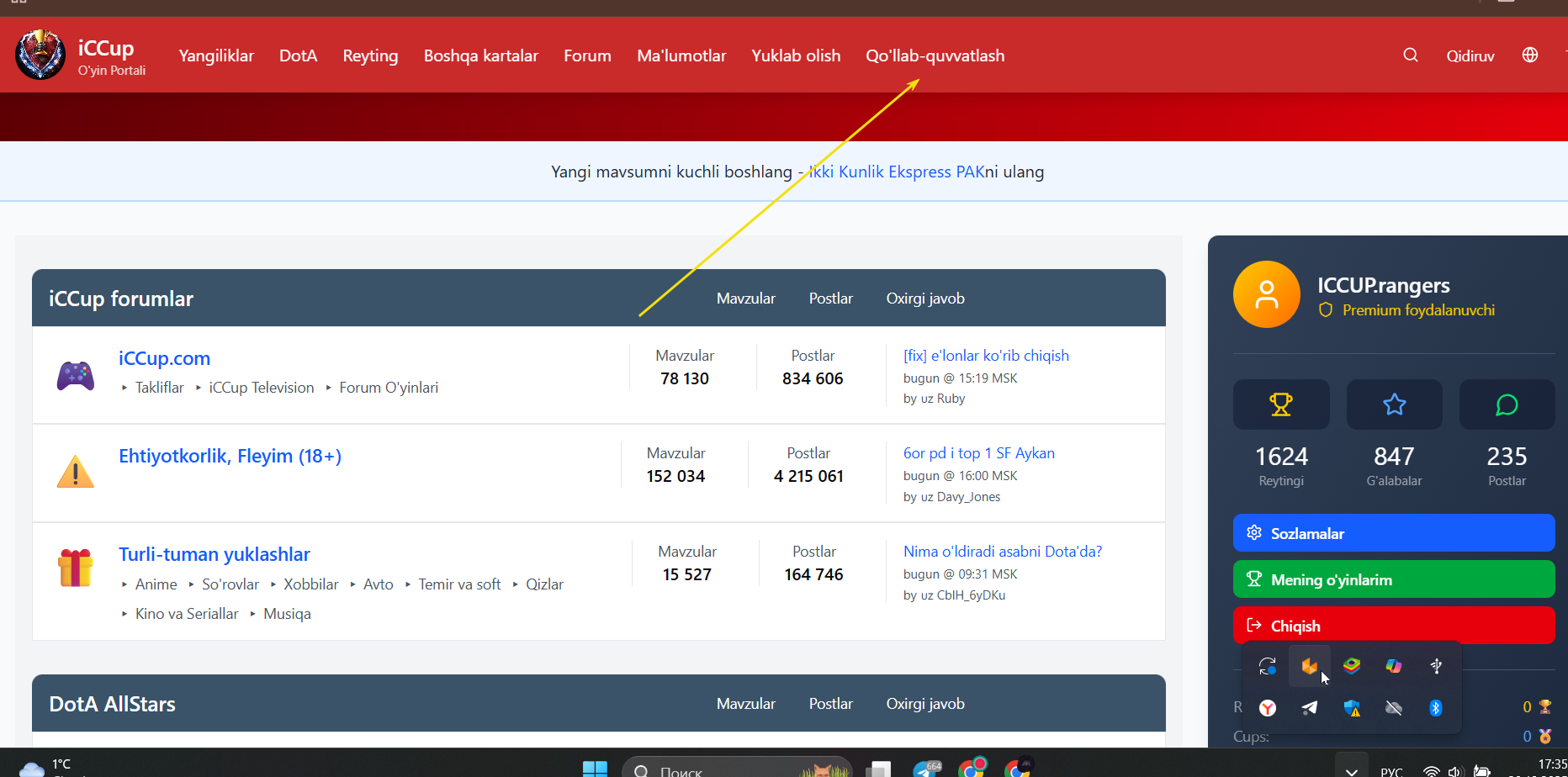
Task: Open Qo'llab-quvvatlash support menu
Action: pyautogui.click(x=935, y=55)
